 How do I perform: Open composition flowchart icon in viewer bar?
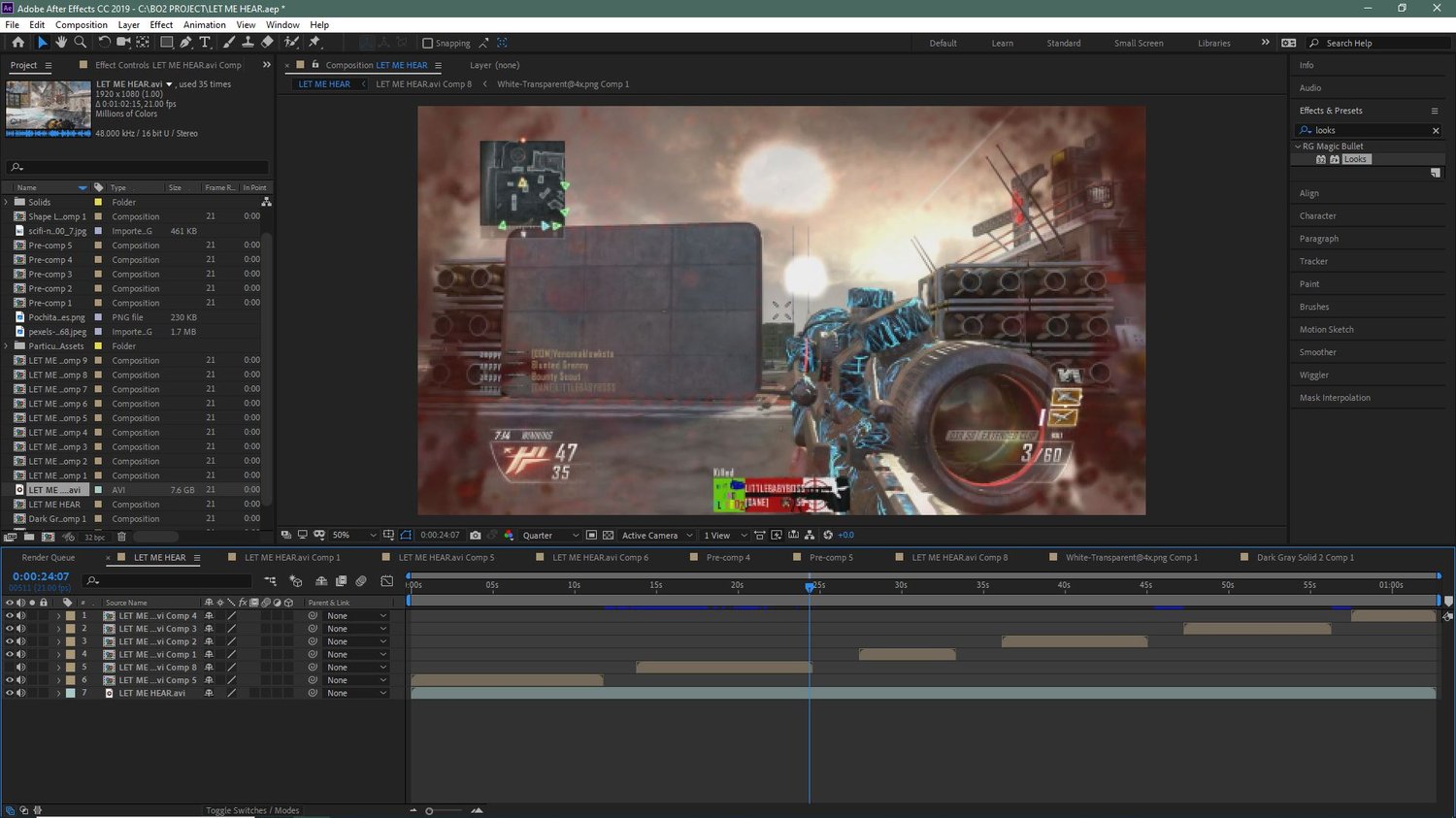(x=810, y=536)
